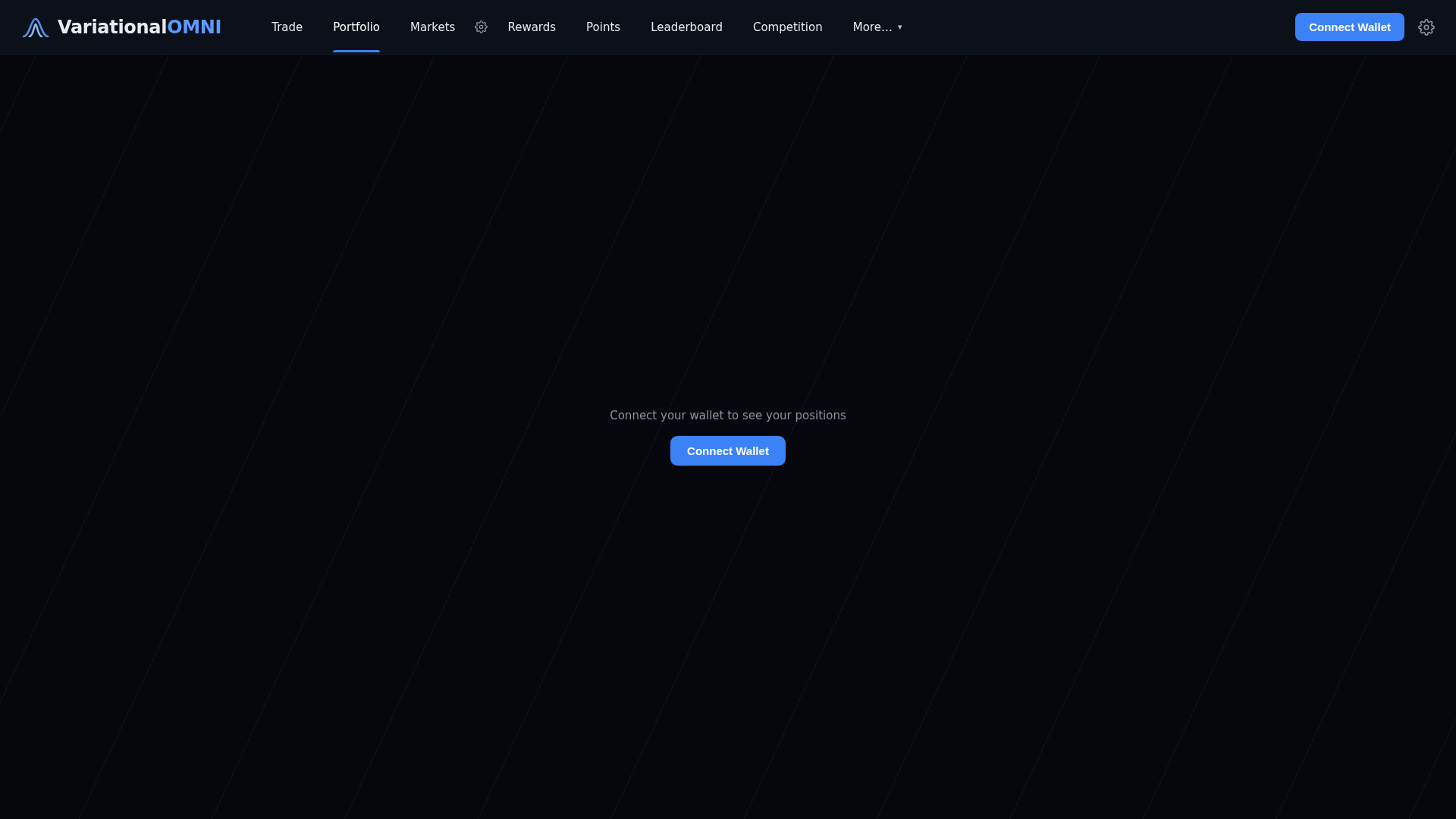1456x819 pixels.
Task: Click the VariationalOMNI brand name
Action: tap(140, 27)
